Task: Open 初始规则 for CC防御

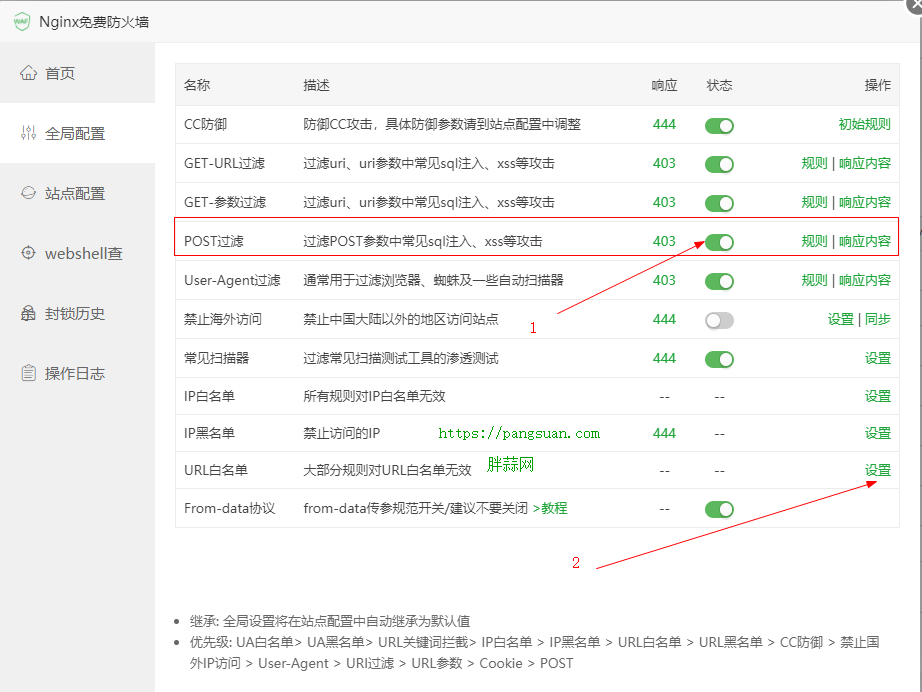Action: [x=864, y=124]
